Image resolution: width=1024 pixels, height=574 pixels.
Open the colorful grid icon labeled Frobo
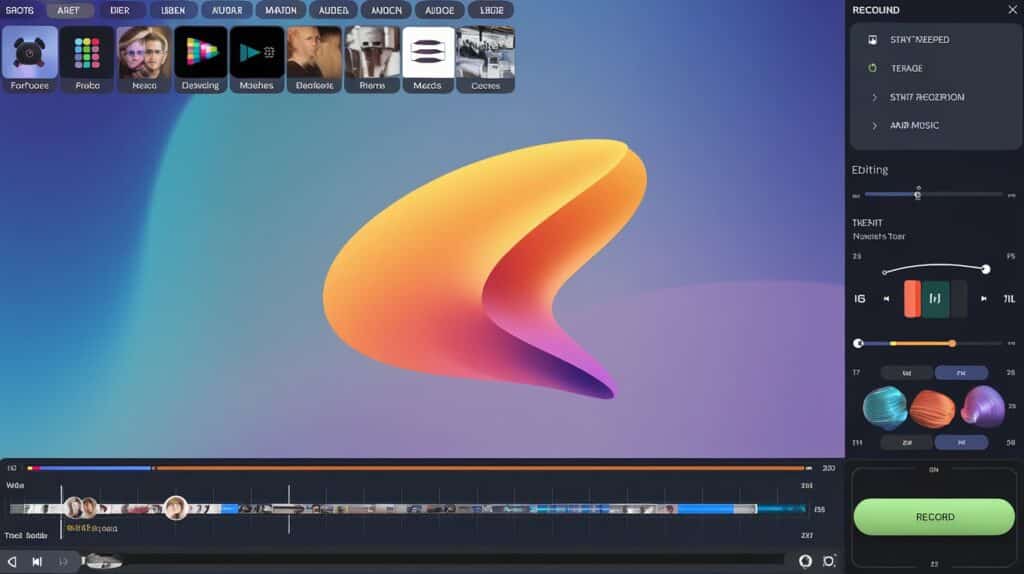tap(87, 59)
